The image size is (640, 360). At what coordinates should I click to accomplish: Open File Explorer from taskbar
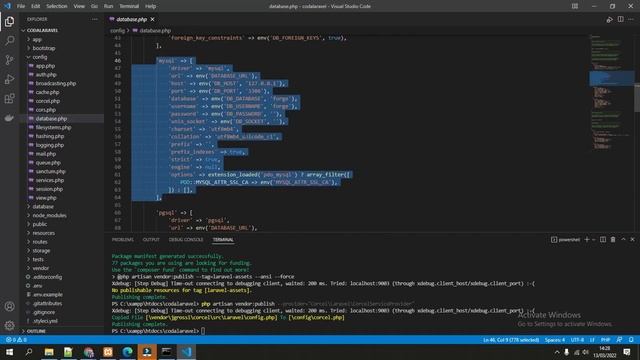[49, 352]
